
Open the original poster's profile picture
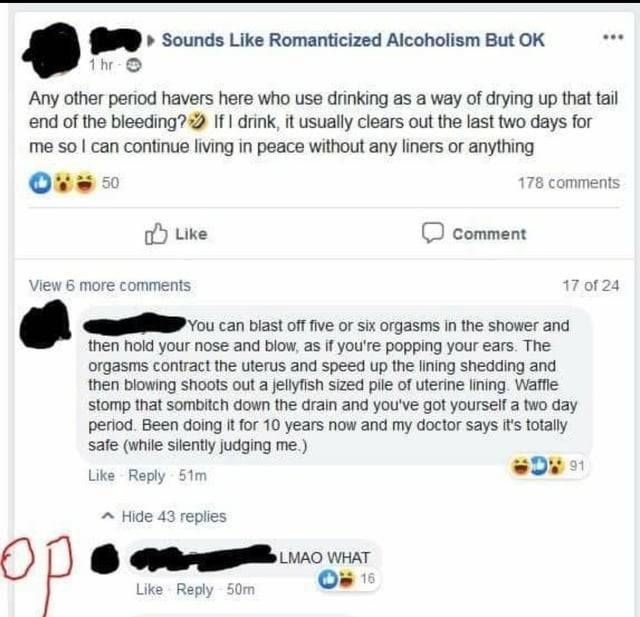point(51,51)
